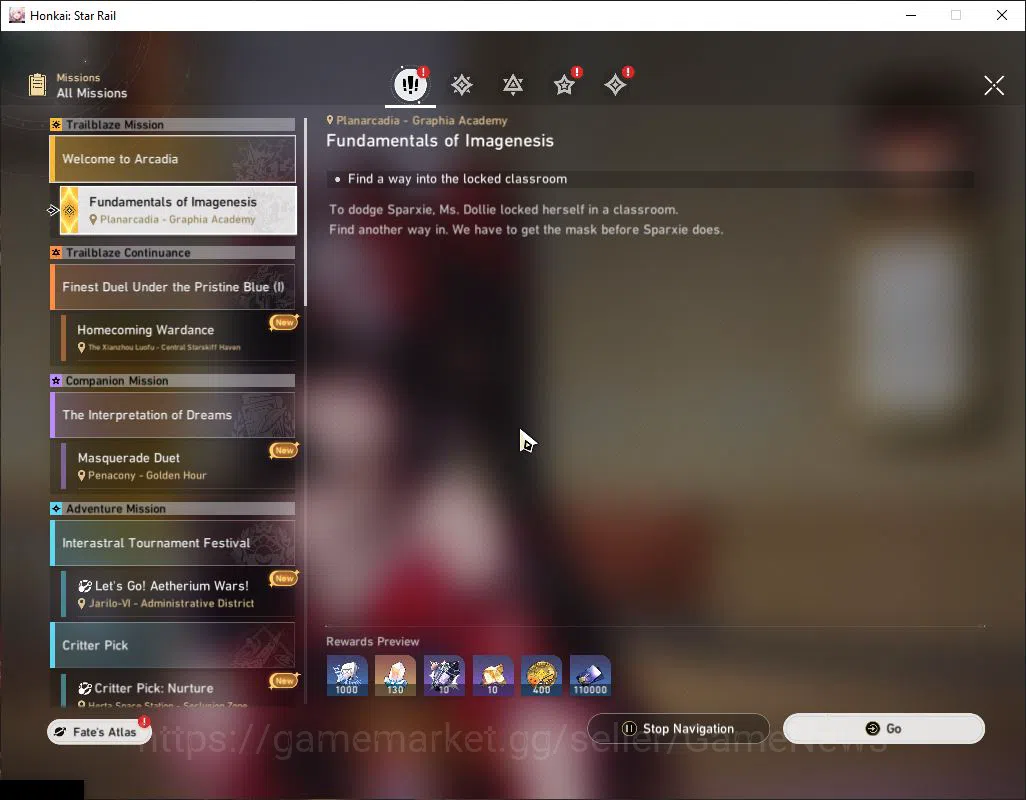Viewport: 1026px width, 800px height.
Task: Switch to the Trailblaze Continuance filter tab
Action: pos(513,85)
